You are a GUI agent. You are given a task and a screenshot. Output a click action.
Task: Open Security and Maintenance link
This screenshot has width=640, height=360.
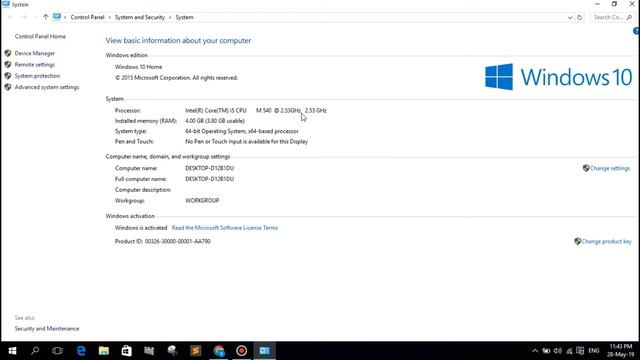[x=47, y=329]
